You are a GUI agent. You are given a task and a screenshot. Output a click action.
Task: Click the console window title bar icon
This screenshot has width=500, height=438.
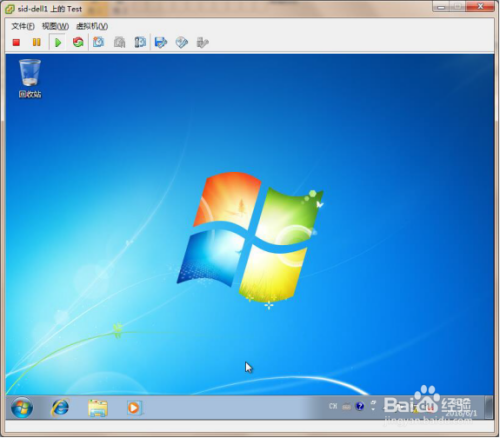[10, 9]
